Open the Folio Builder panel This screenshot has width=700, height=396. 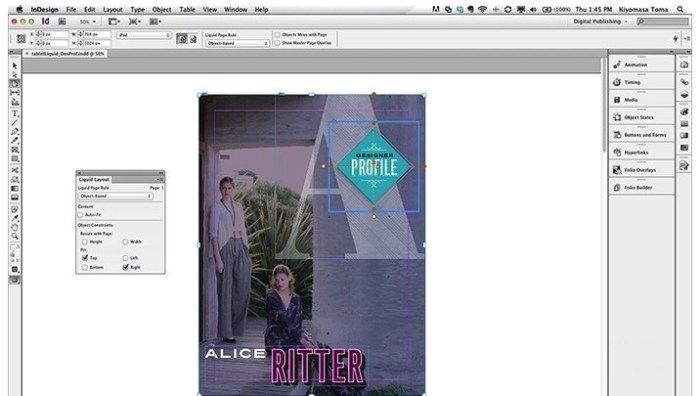[x=641, y=188]
